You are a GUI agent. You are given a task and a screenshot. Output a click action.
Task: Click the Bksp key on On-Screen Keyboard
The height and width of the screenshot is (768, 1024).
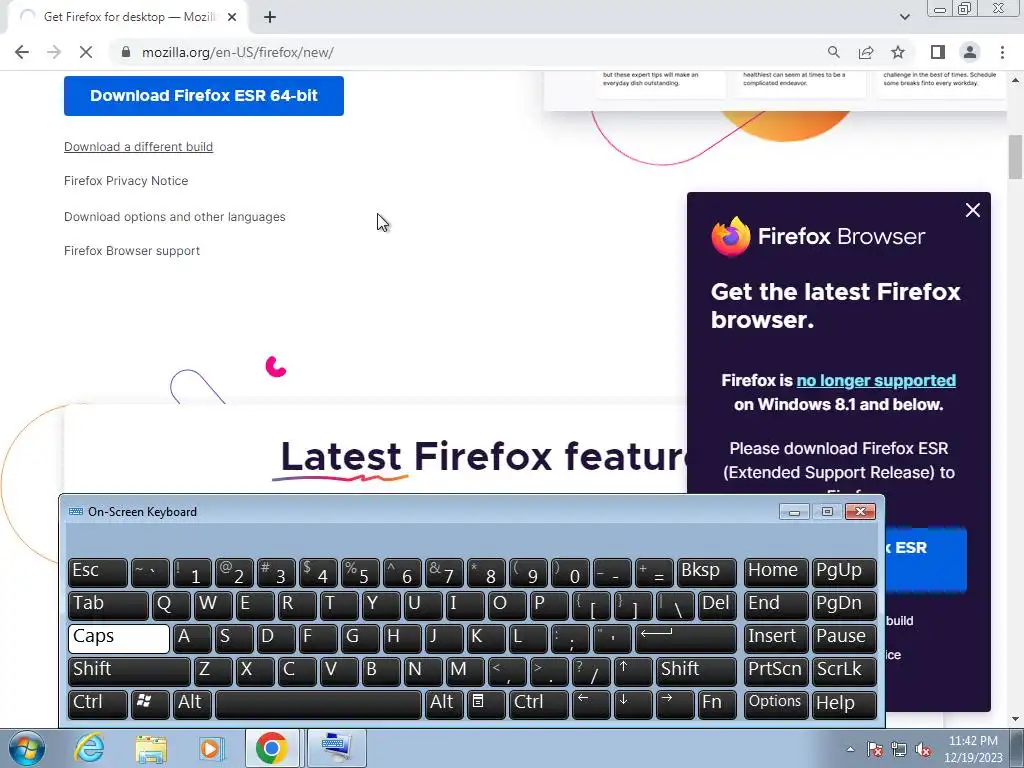coord(707,572)
